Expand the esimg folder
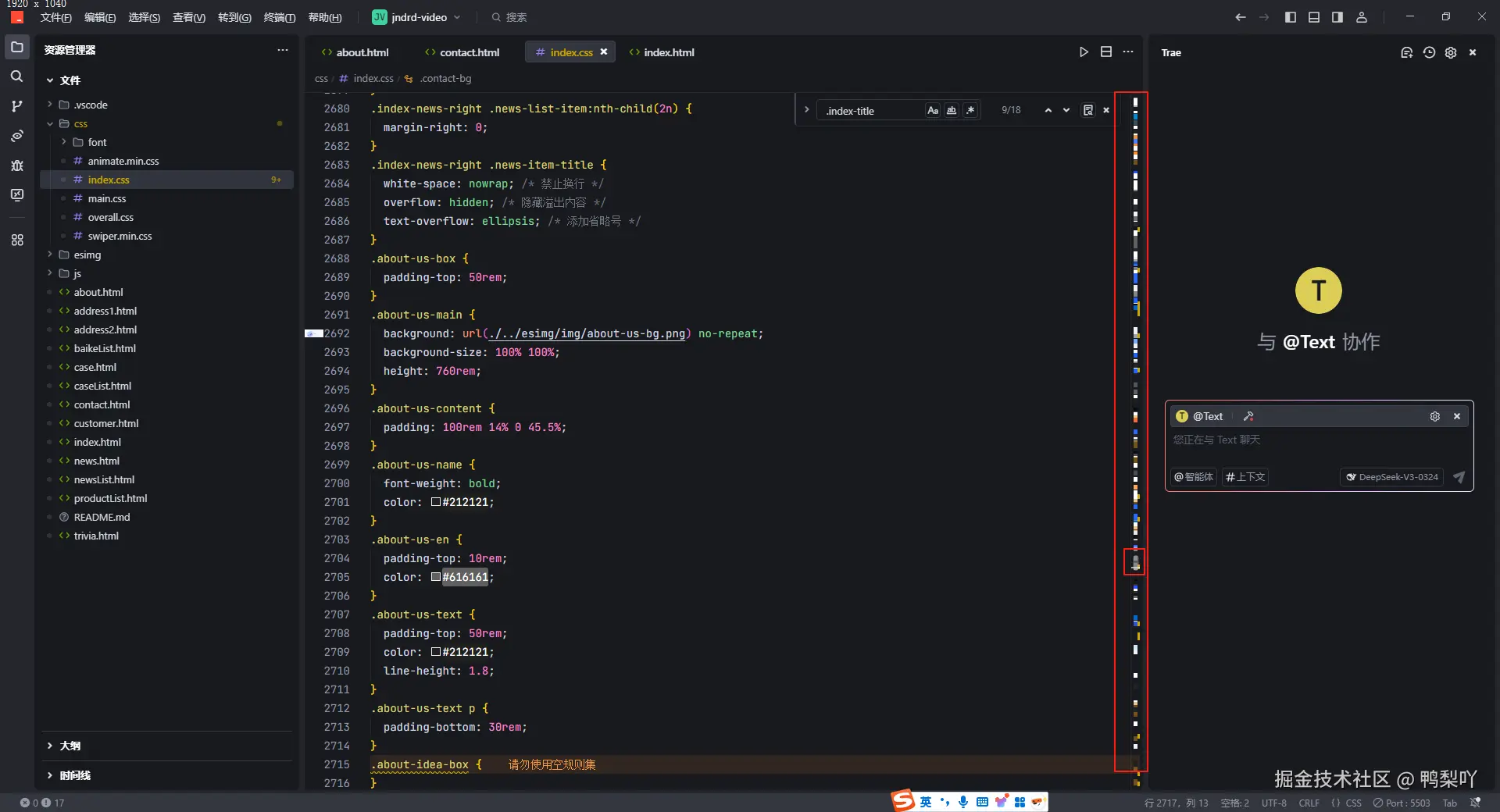This screenshot has height=812, width=1500. click(87, 255)
